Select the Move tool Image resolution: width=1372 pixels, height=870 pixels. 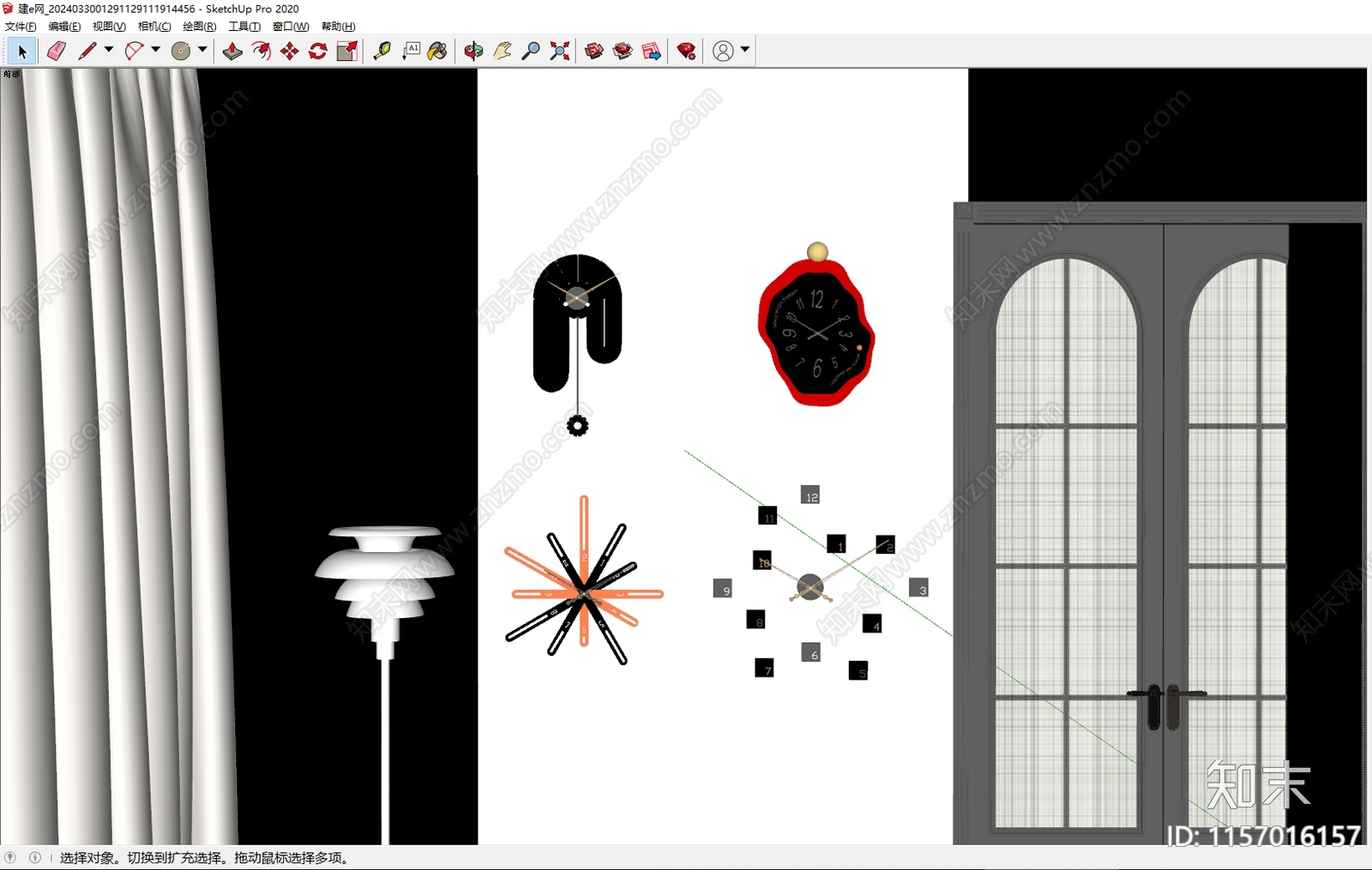[x=290, y=51]
